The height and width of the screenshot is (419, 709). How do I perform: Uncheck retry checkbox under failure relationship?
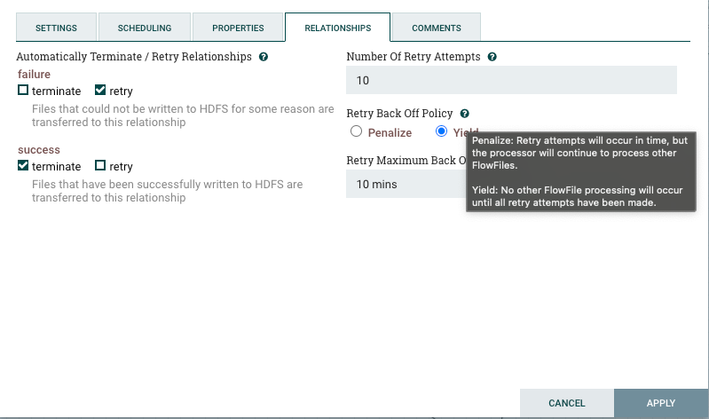[x=100, y=90]
